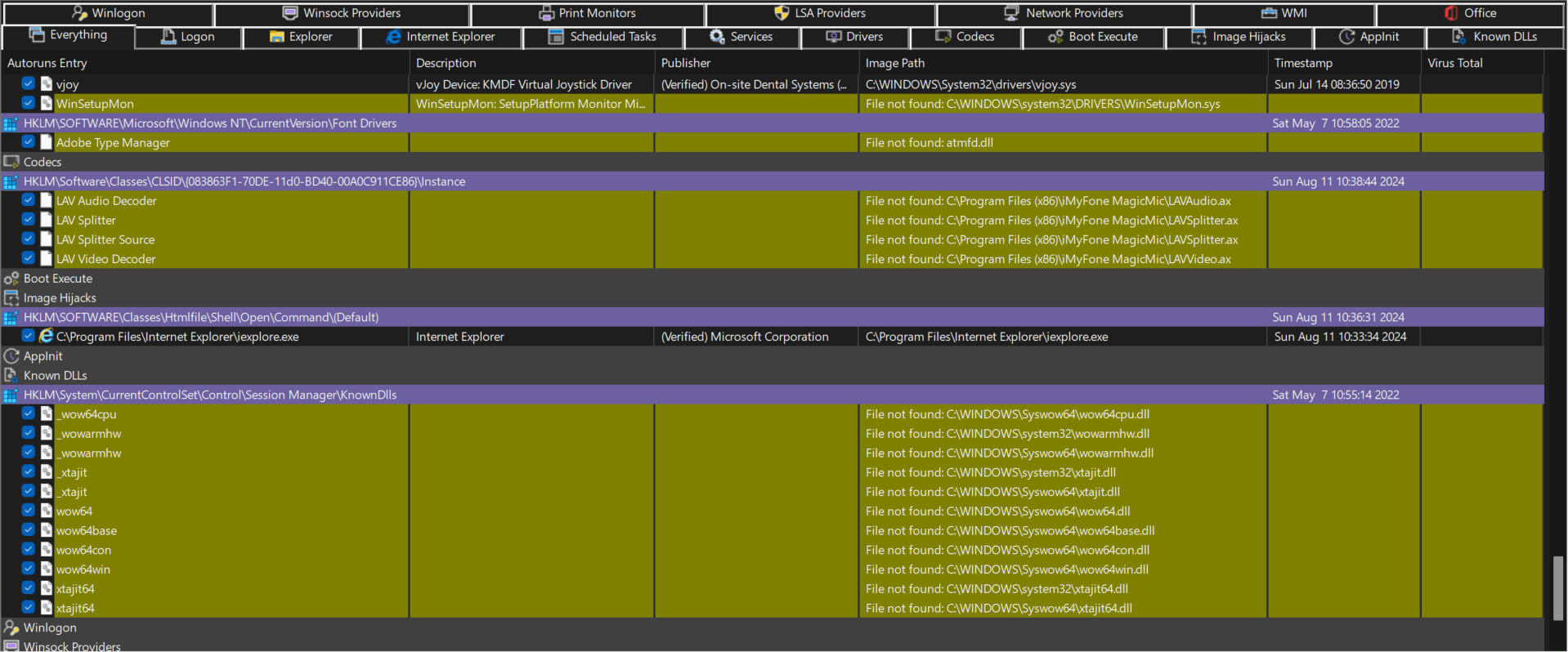This screenshot has width=1568, height=652.
Task: Uncheck the vjoy entry checkbox
Action: click(29, 83)
